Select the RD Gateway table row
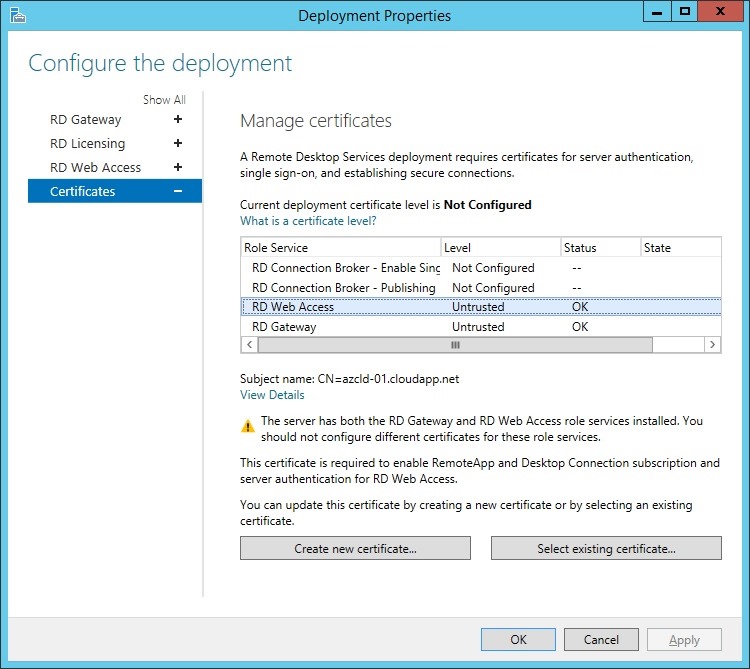The width and height of the screenshot is (750, 669). 481,327
